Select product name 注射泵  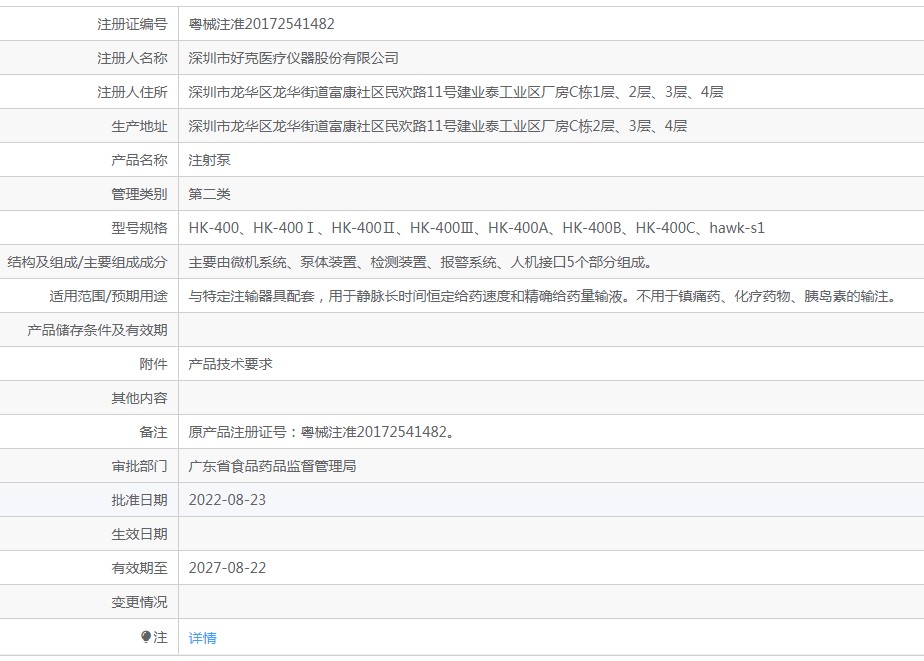click(x=209, y=160)
